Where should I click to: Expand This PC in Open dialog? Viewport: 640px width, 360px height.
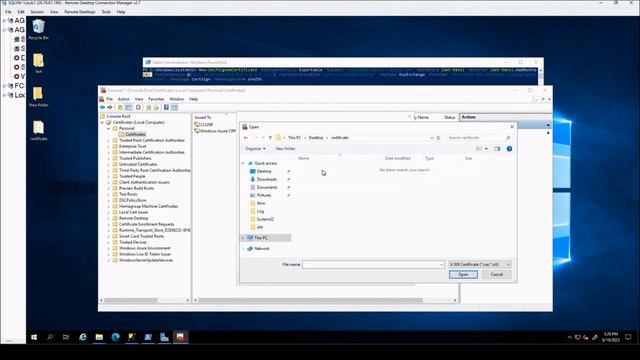point(243,238)
